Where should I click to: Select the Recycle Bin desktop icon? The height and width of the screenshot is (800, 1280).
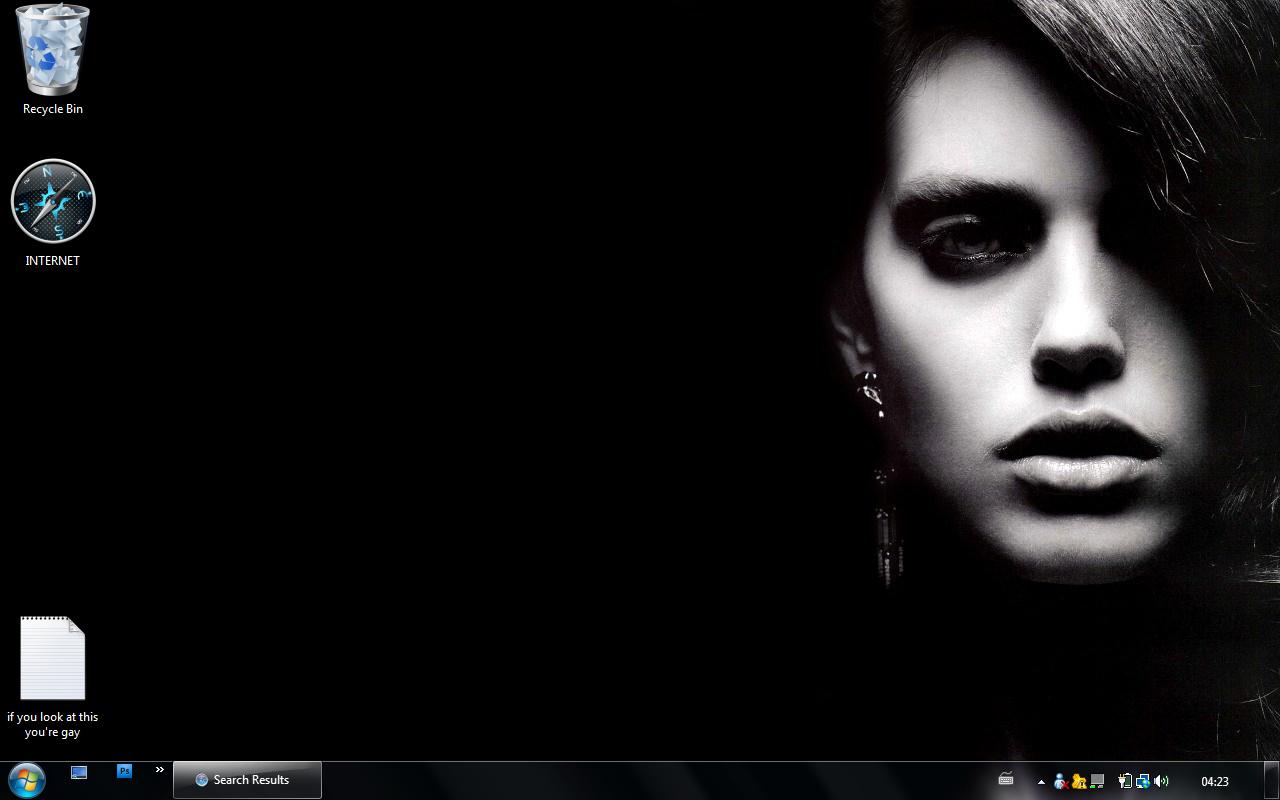(53, 50)
